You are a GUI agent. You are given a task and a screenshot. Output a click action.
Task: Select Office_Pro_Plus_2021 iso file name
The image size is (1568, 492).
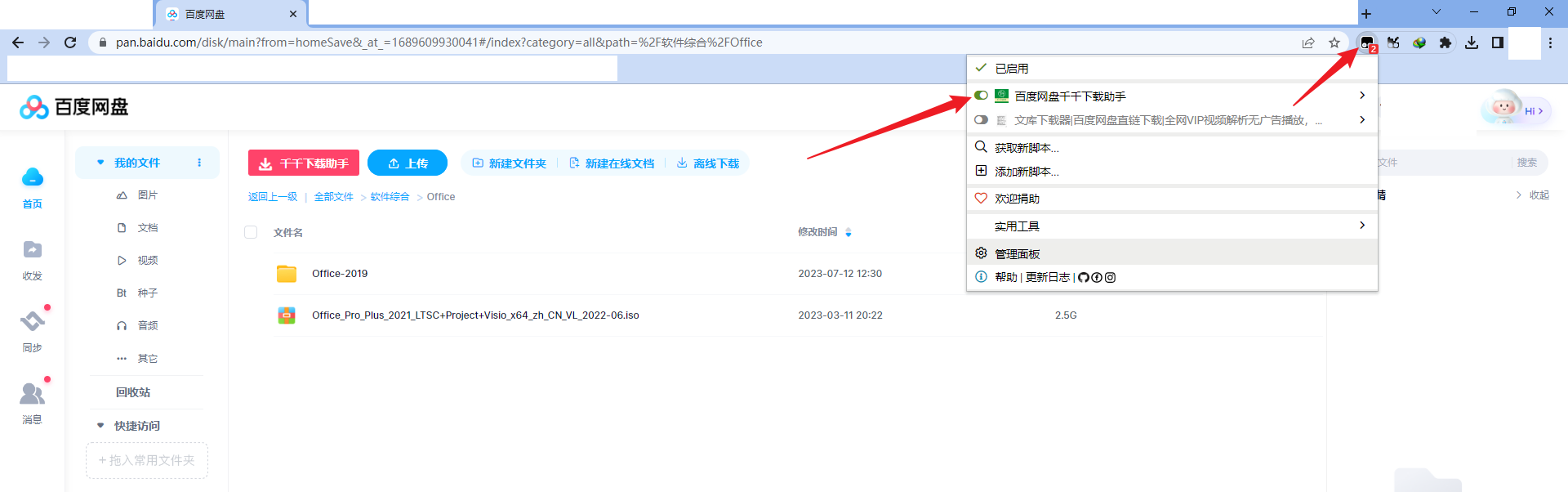475,315
